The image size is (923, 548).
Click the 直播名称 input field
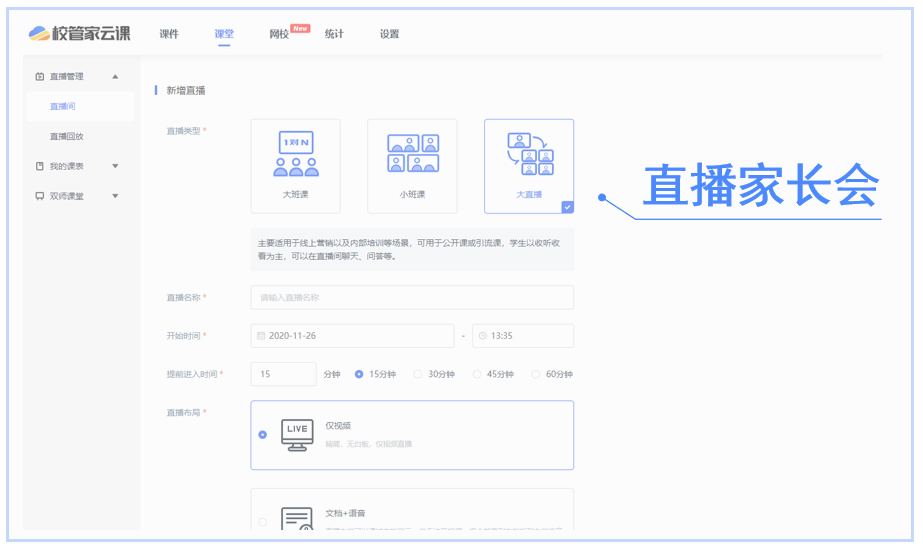tap(412, 298)
